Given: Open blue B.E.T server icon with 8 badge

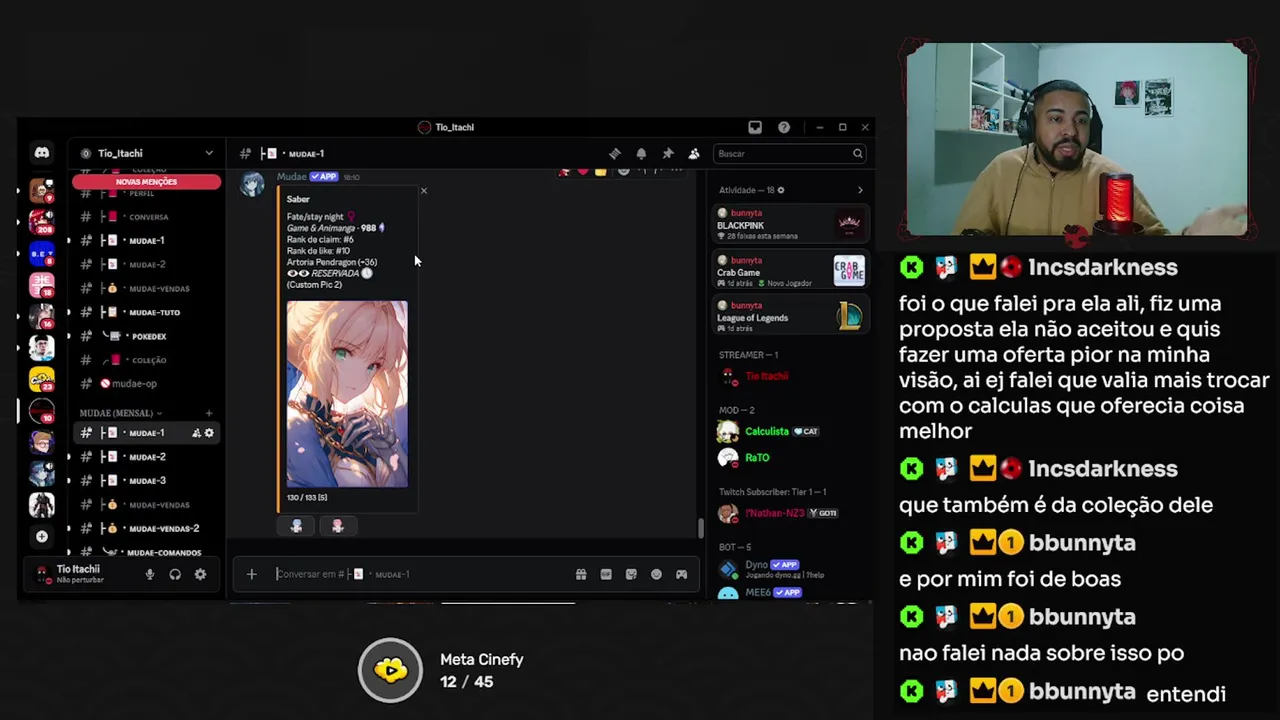Looking at the screenshot, I should click(x=41, y=252).
